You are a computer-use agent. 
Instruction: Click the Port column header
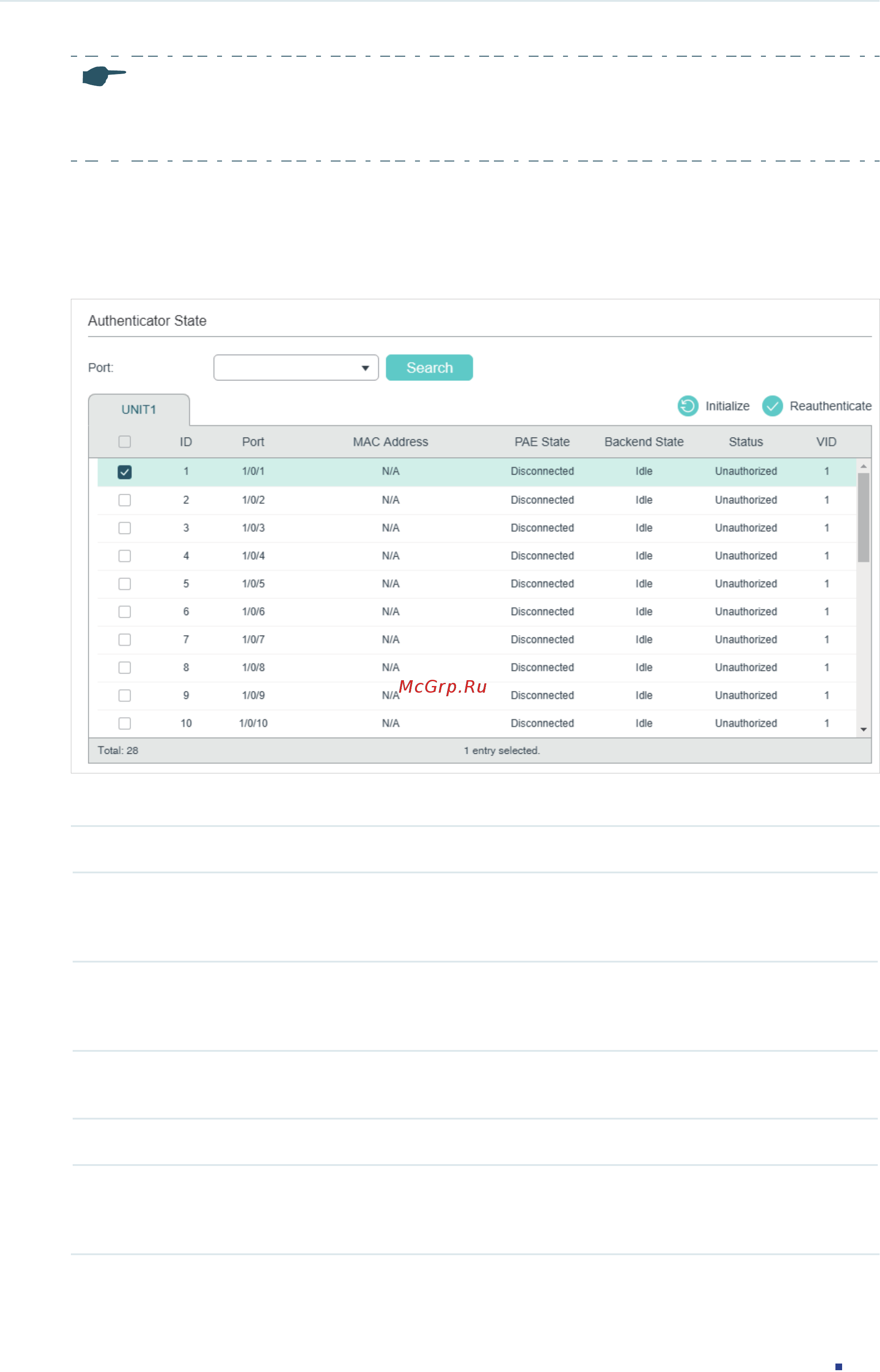coord(253,442)
